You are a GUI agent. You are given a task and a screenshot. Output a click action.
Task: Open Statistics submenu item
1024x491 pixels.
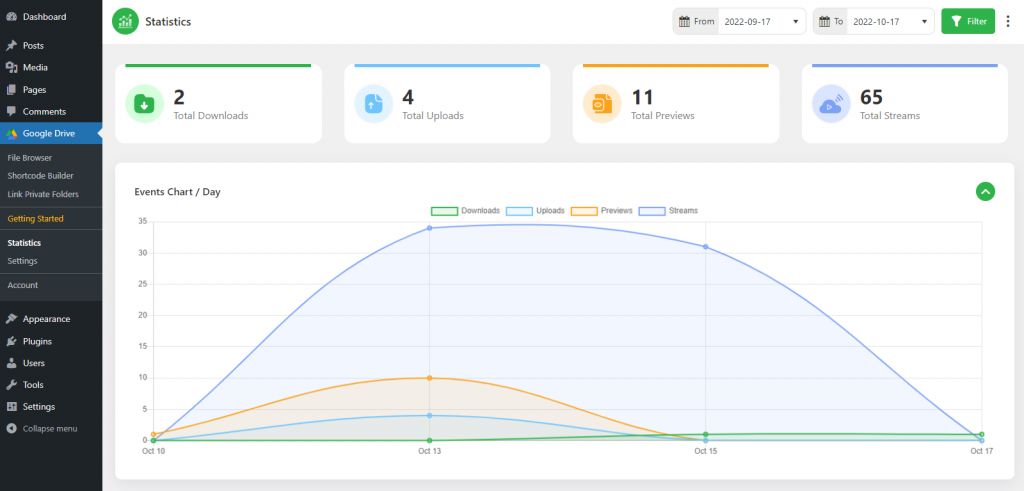click(24, 243)
